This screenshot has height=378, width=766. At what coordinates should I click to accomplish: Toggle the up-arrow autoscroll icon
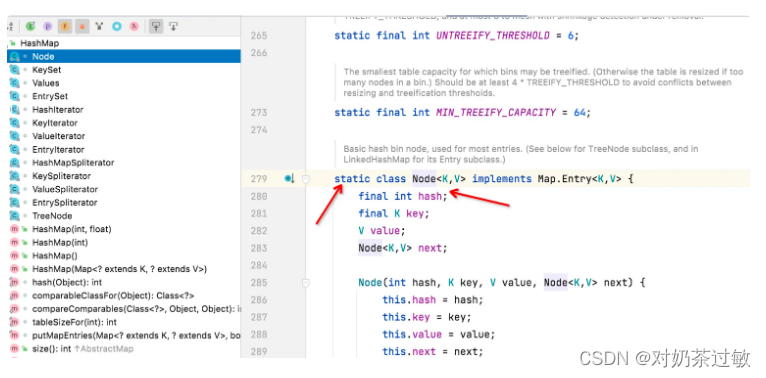click(156, 26)
